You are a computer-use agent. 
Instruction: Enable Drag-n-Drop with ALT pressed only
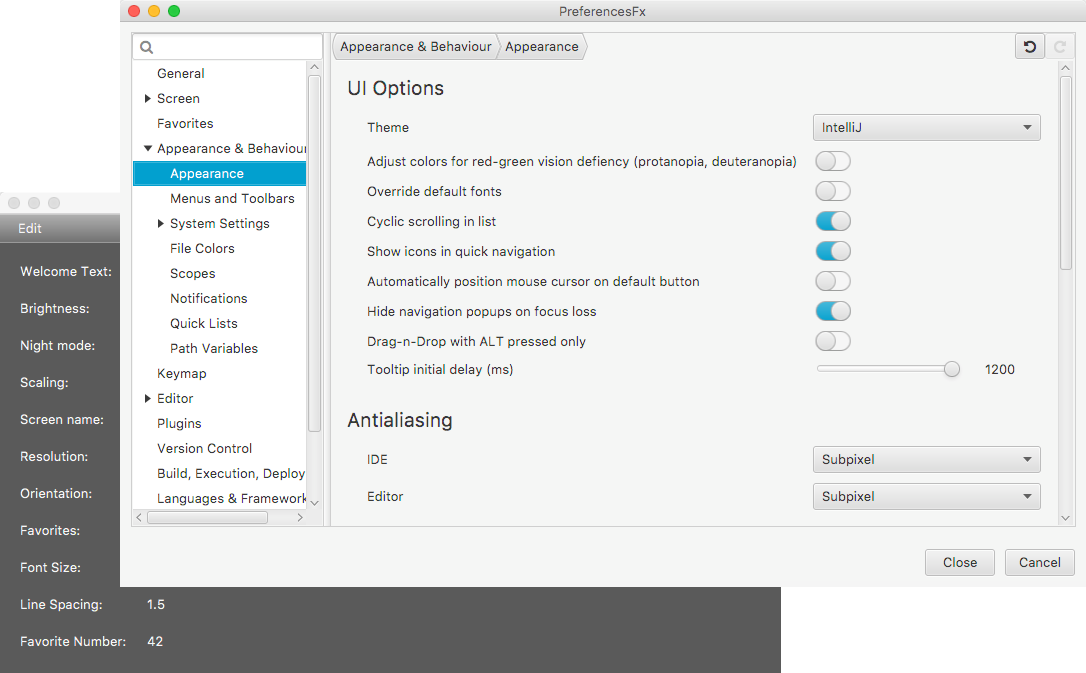pyautogui.click(x=832, y=341)
